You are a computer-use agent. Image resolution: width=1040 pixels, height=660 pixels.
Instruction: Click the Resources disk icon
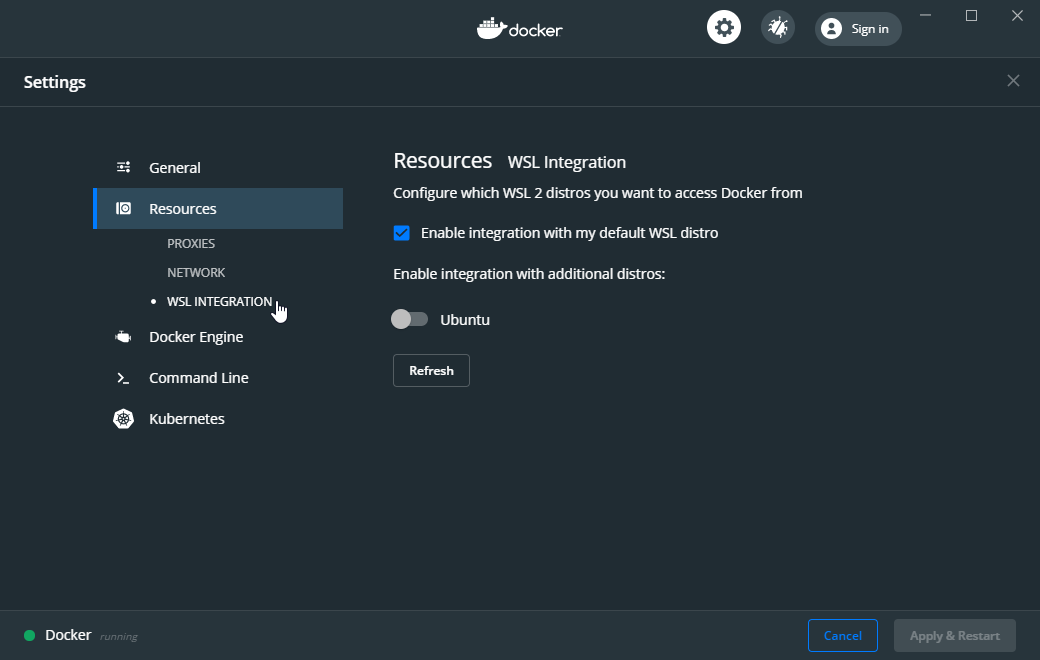(x=123, y=208)
